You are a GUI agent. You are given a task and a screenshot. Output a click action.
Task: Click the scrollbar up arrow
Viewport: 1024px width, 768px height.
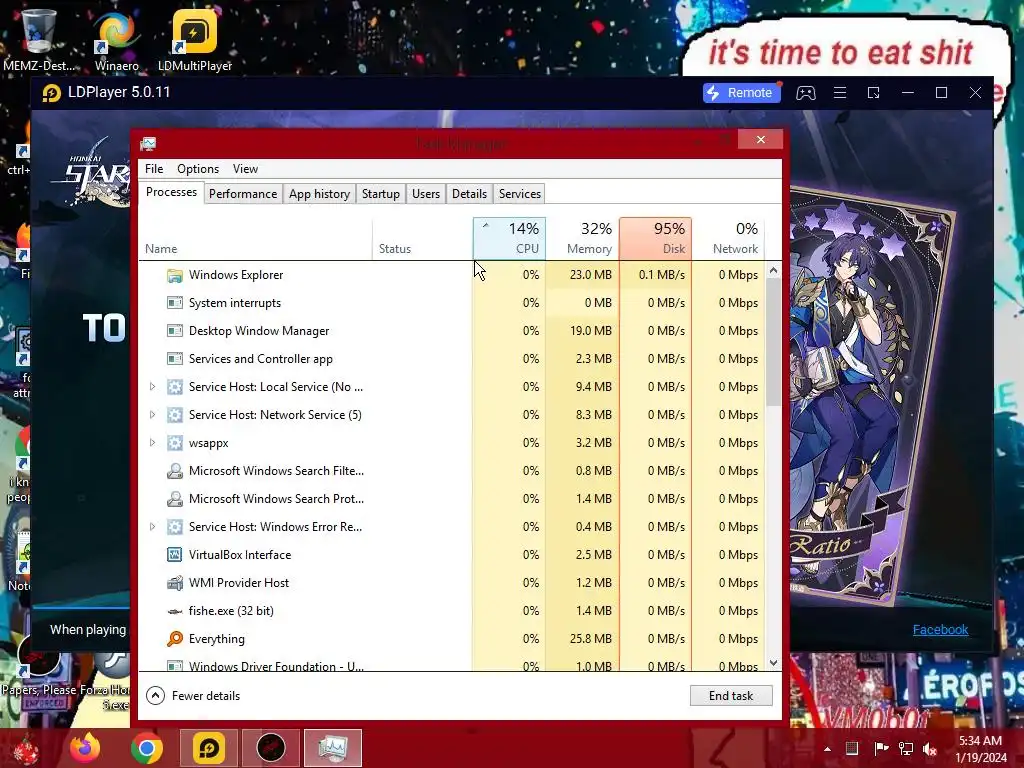click(x=773, y=270)
